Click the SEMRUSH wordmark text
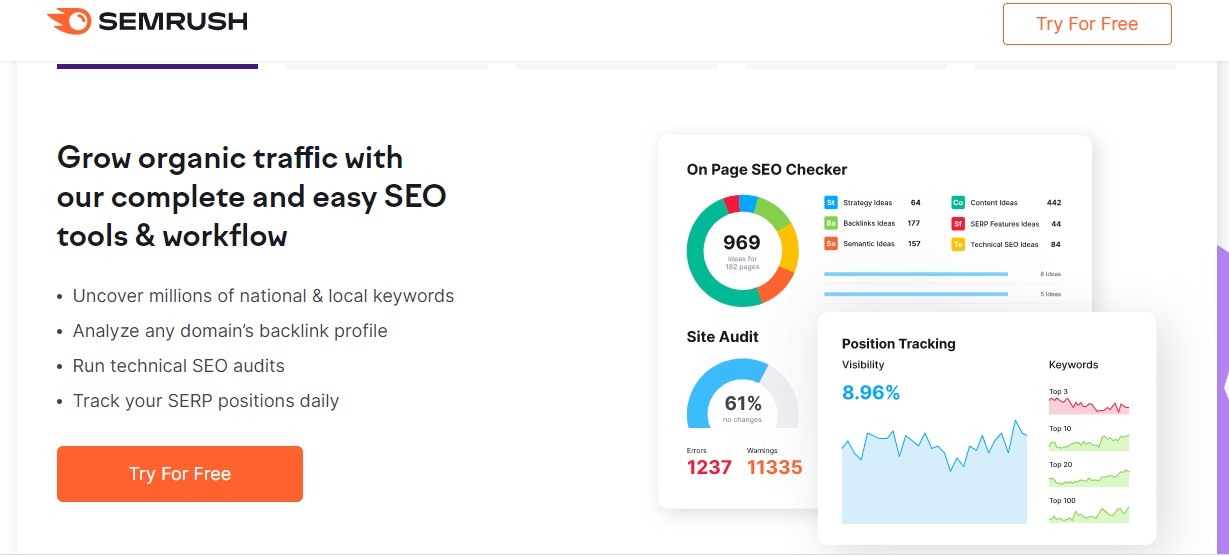 (x=172, y=21)
